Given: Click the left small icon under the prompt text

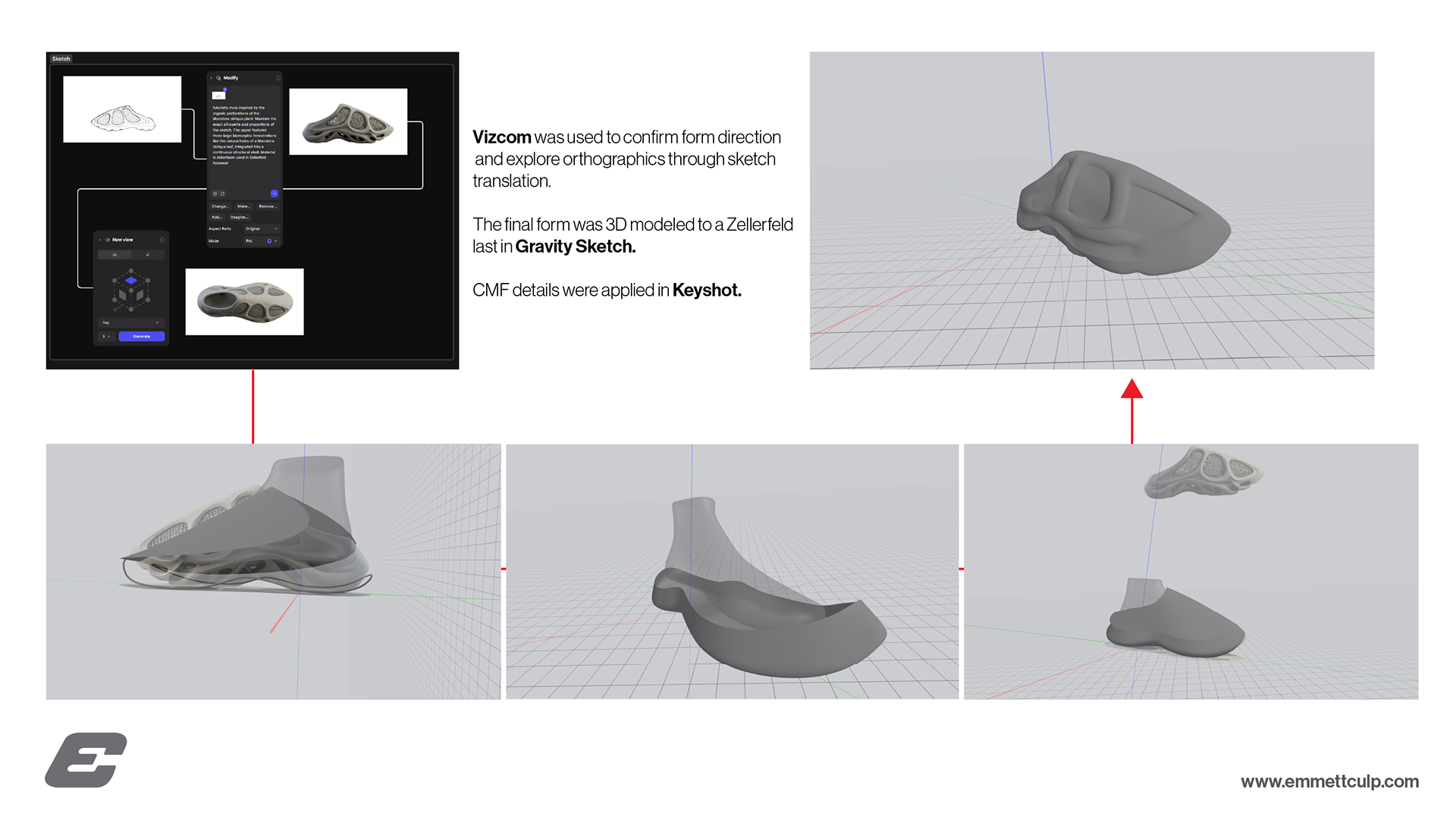Looking at the screenshot, I should (x=215, y=193).
